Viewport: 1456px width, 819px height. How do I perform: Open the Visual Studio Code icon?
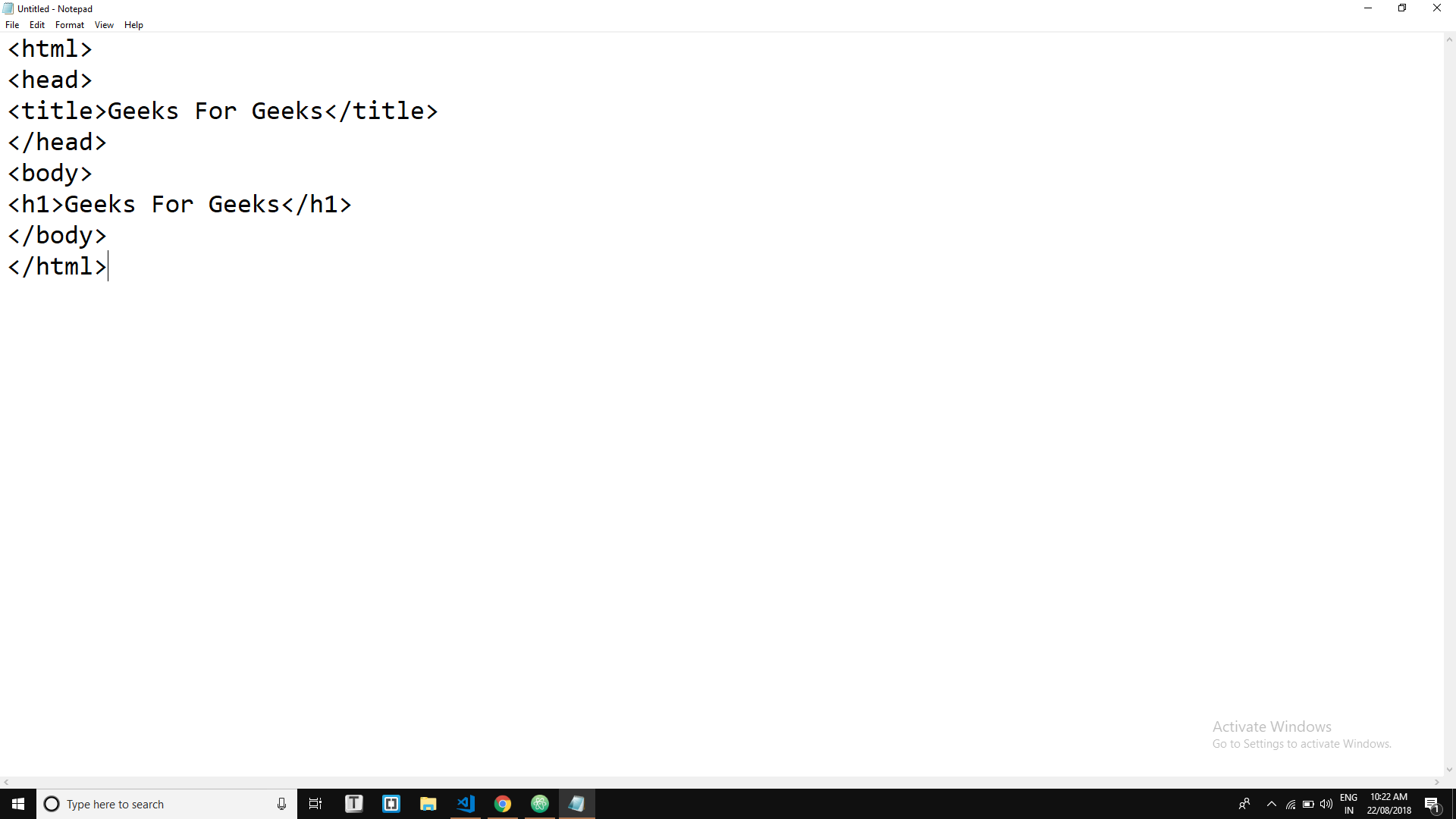click(x=465, y=803)
